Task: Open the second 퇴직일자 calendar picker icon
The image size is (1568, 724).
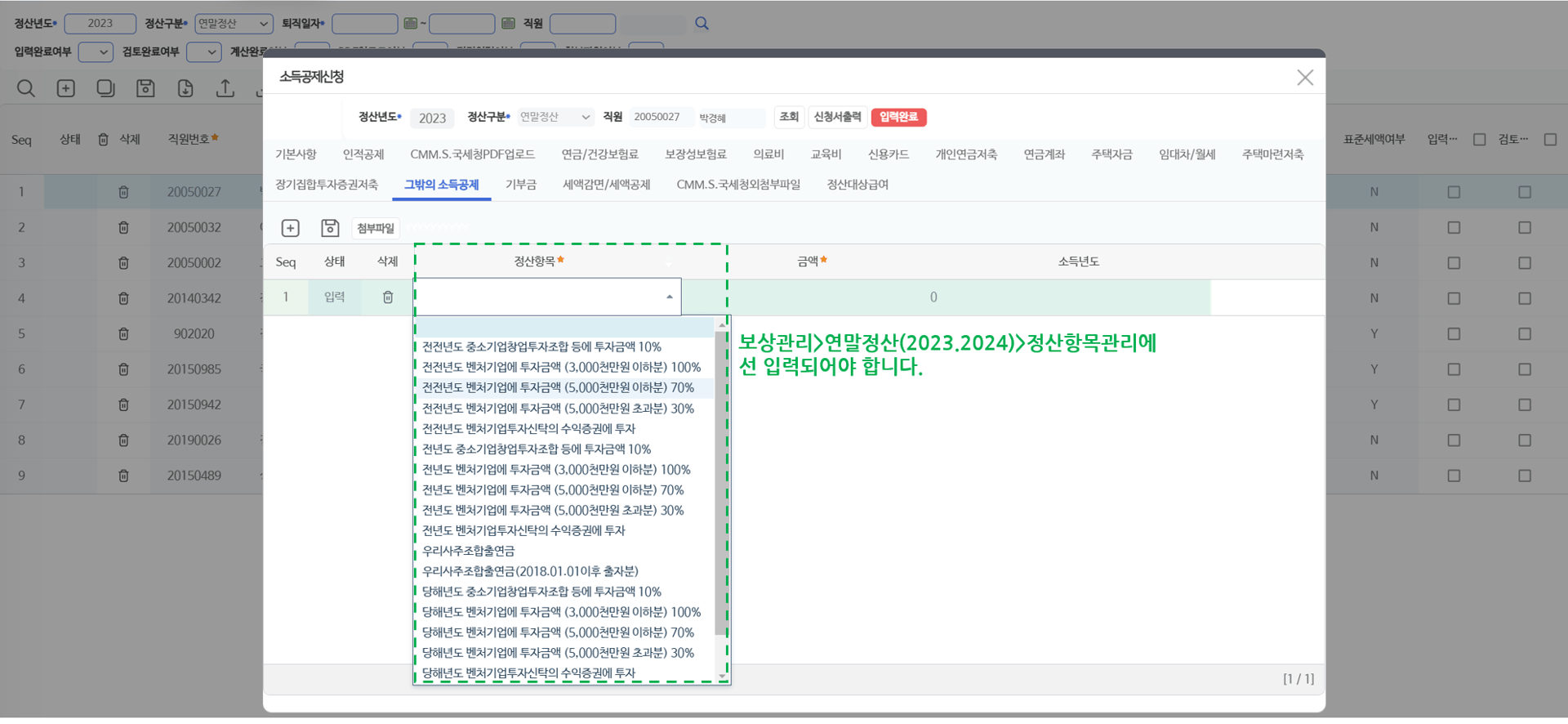Action: click(508, 23)
